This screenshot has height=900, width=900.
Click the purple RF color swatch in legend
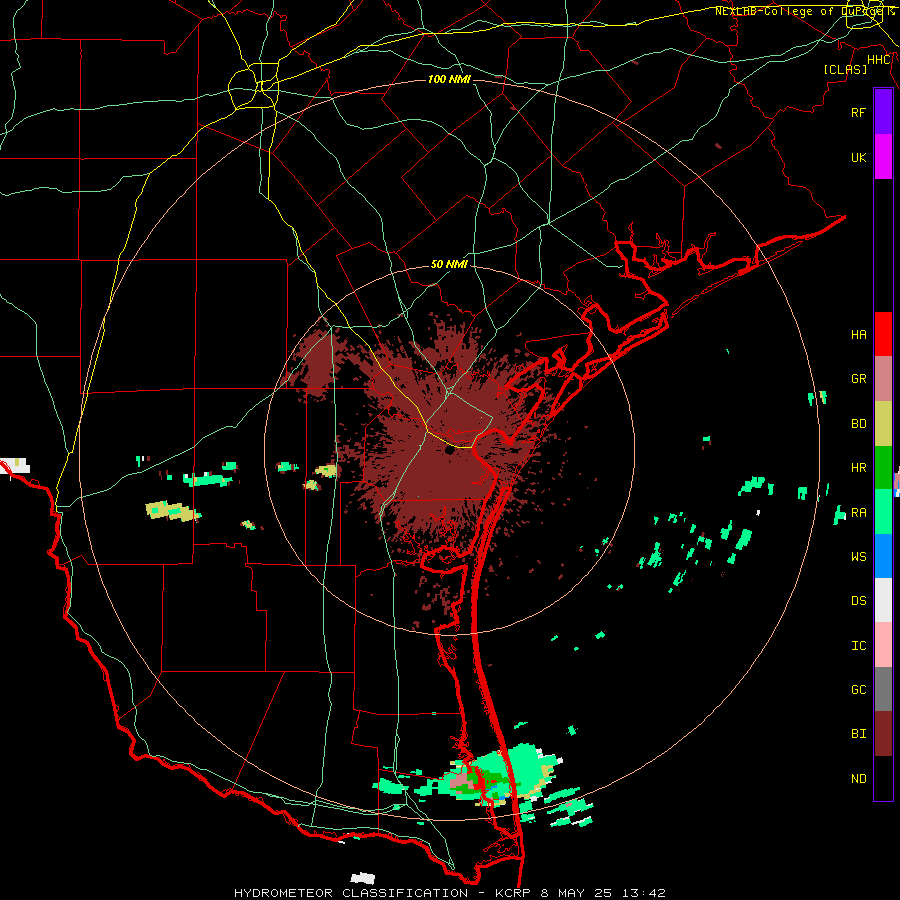pos(883,112)
